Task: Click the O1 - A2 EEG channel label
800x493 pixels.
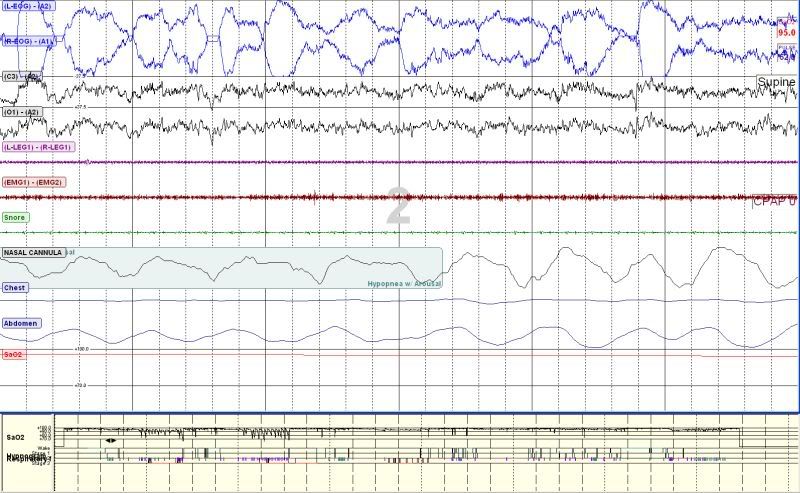Action: 22,112
